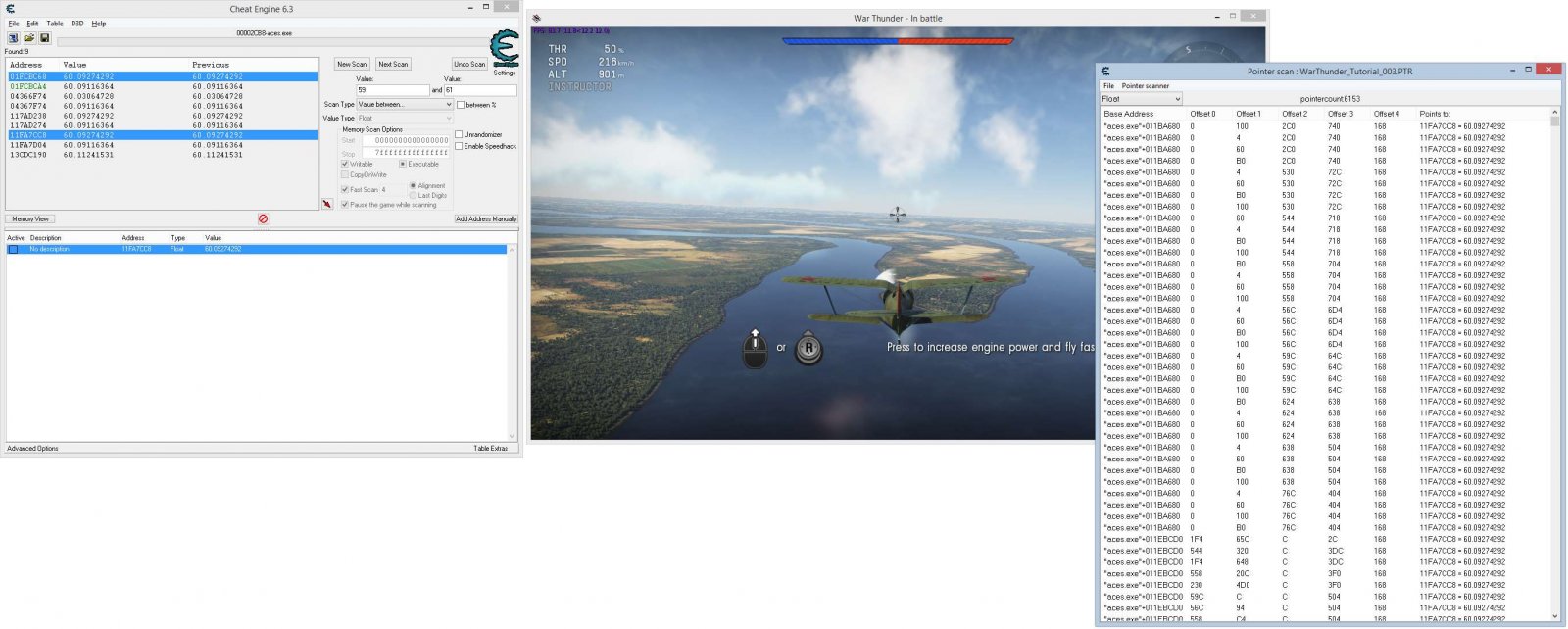The width and height of the screenshot is (1568, 629).
Task: Open the Value Type Float dropdown
Action: point(405,118)
